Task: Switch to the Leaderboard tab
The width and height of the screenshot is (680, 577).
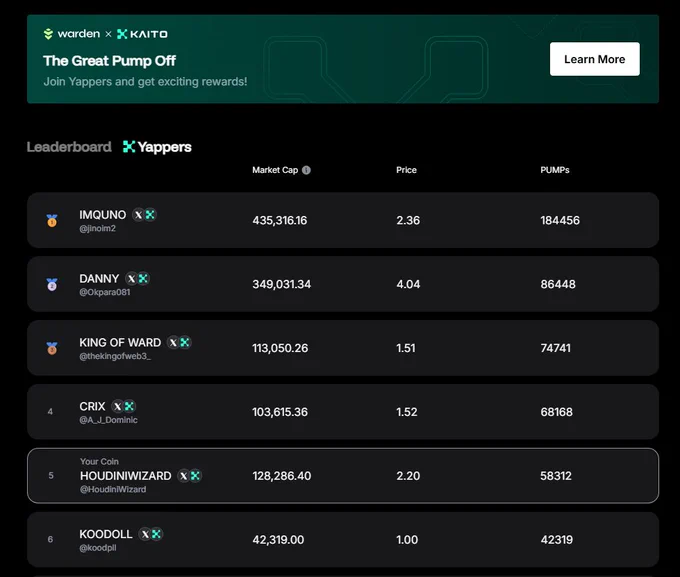Action: 69,147
